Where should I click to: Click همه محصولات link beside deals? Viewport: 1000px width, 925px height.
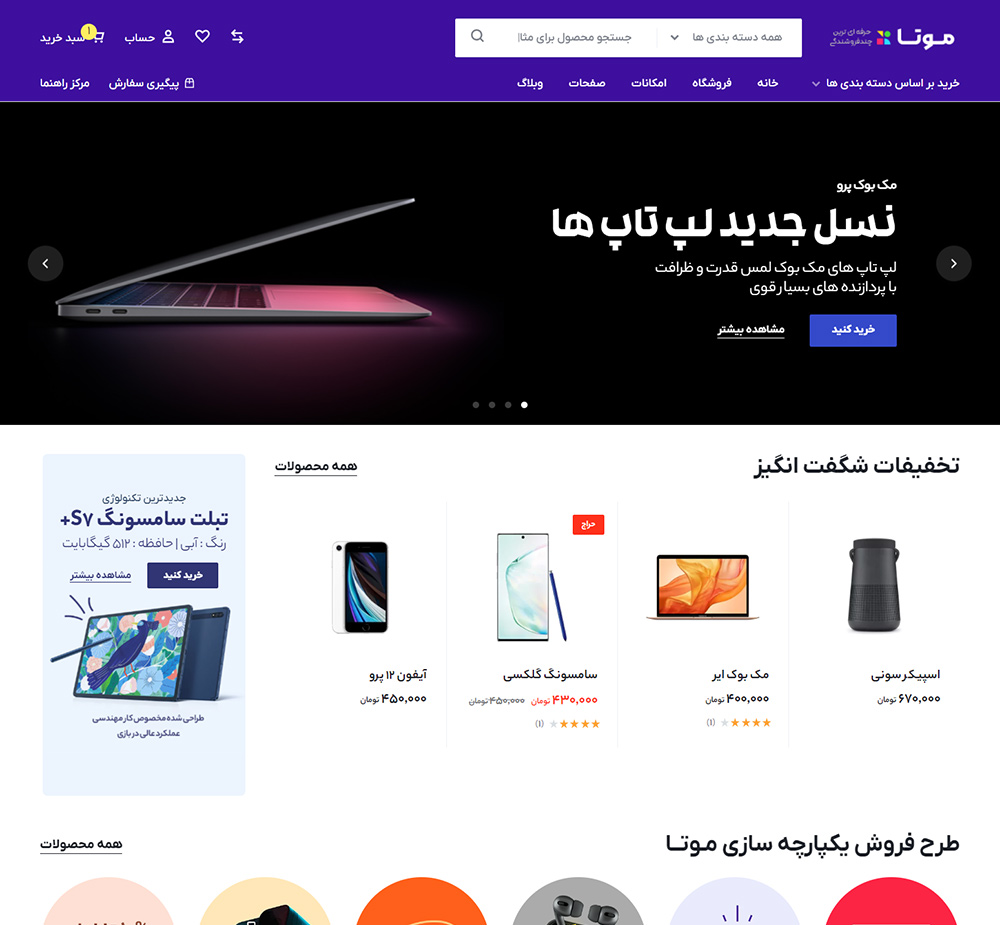316,466
